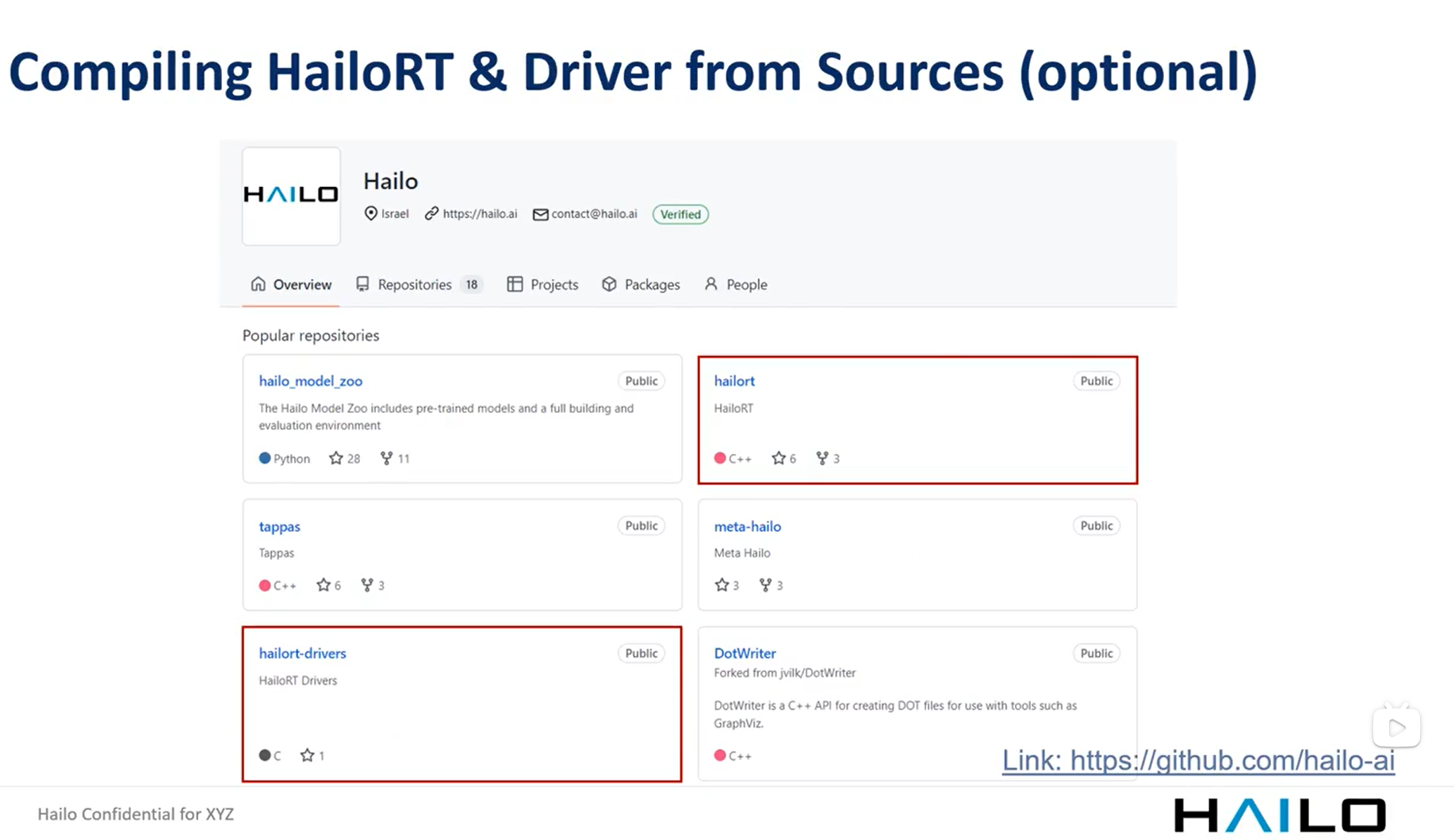Click the 'Popular repositories' heading

311,335
